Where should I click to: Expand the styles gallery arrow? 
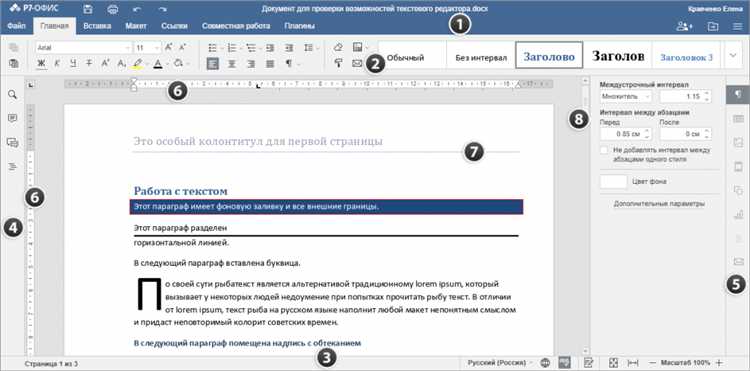[x=733, y=56]
